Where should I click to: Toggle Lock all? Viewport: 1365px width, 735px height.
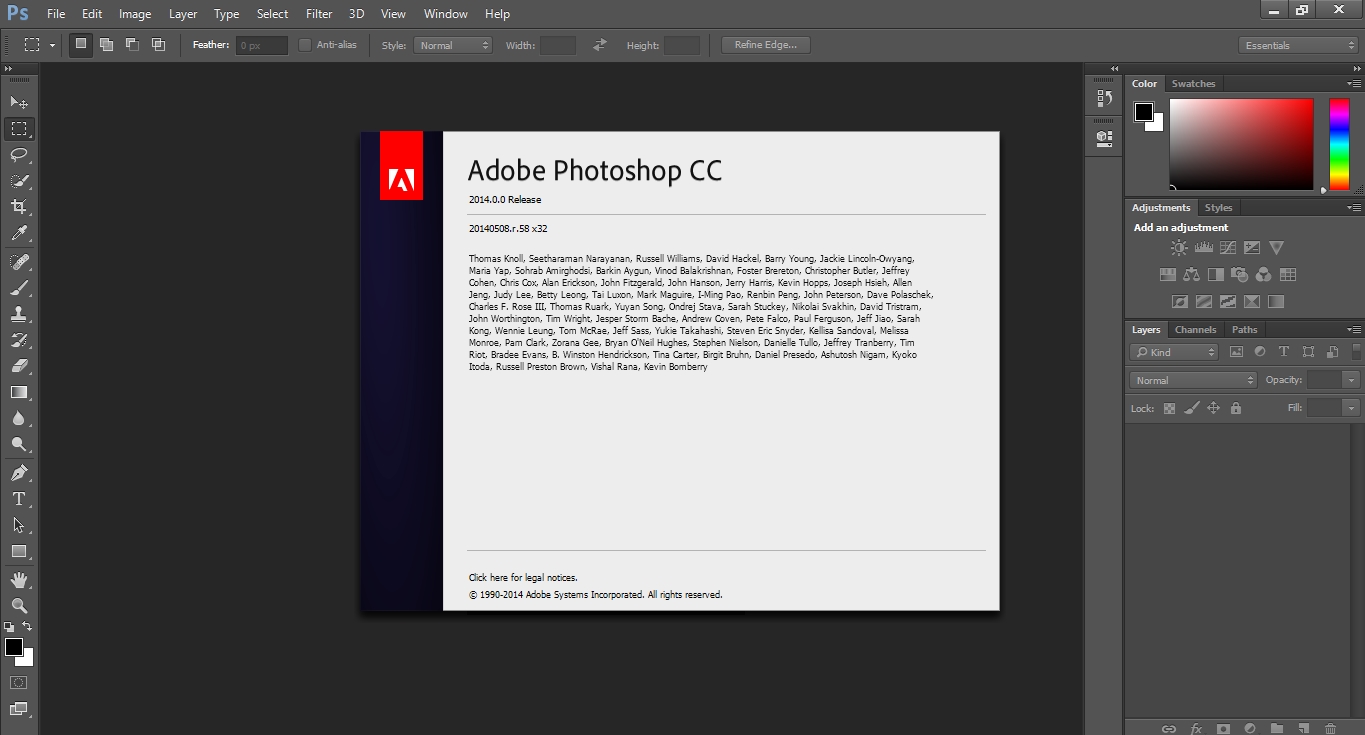pyautogui.click(x=1236, y=408)
